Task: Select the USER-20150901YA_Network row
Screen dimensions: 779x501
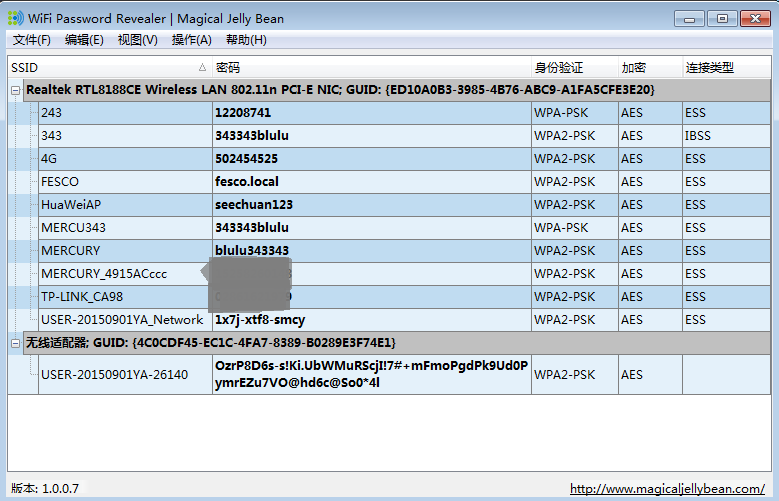Action: 404,320
